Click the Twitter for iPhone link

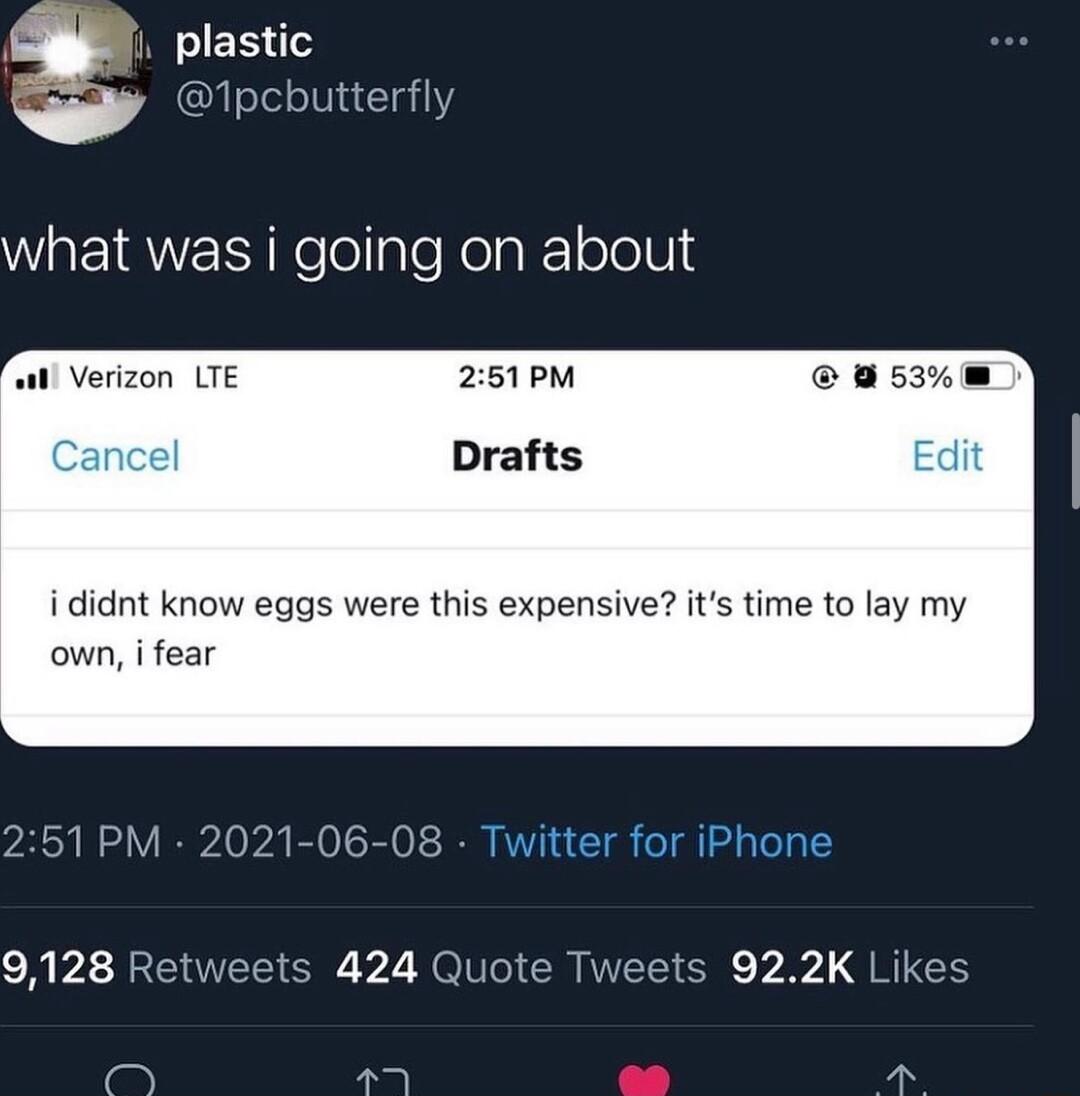[656, 841]
